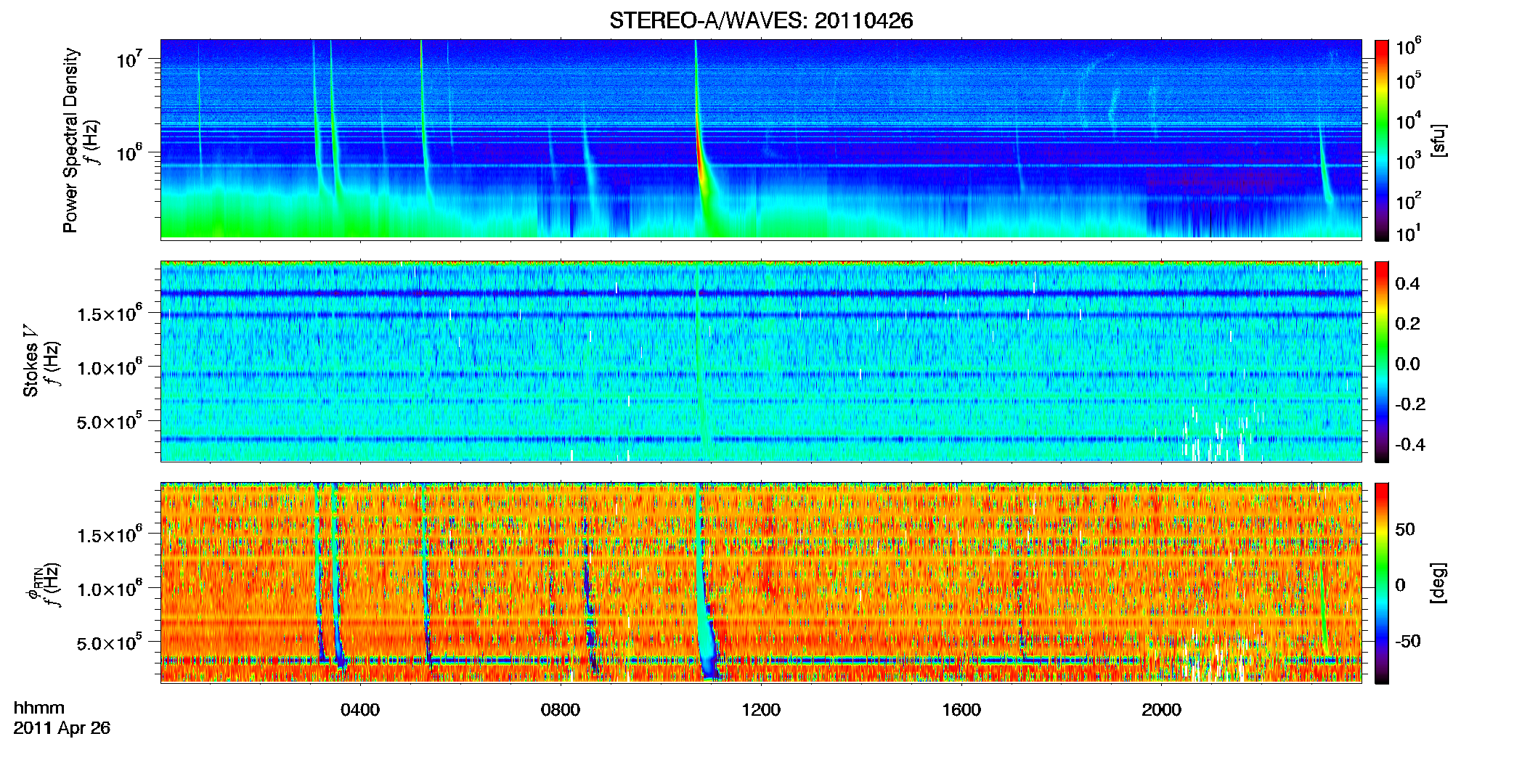The height and width of the screenshot is (784, 1522).
Task: Click the hhmm time format label
Action: [39, 708]
